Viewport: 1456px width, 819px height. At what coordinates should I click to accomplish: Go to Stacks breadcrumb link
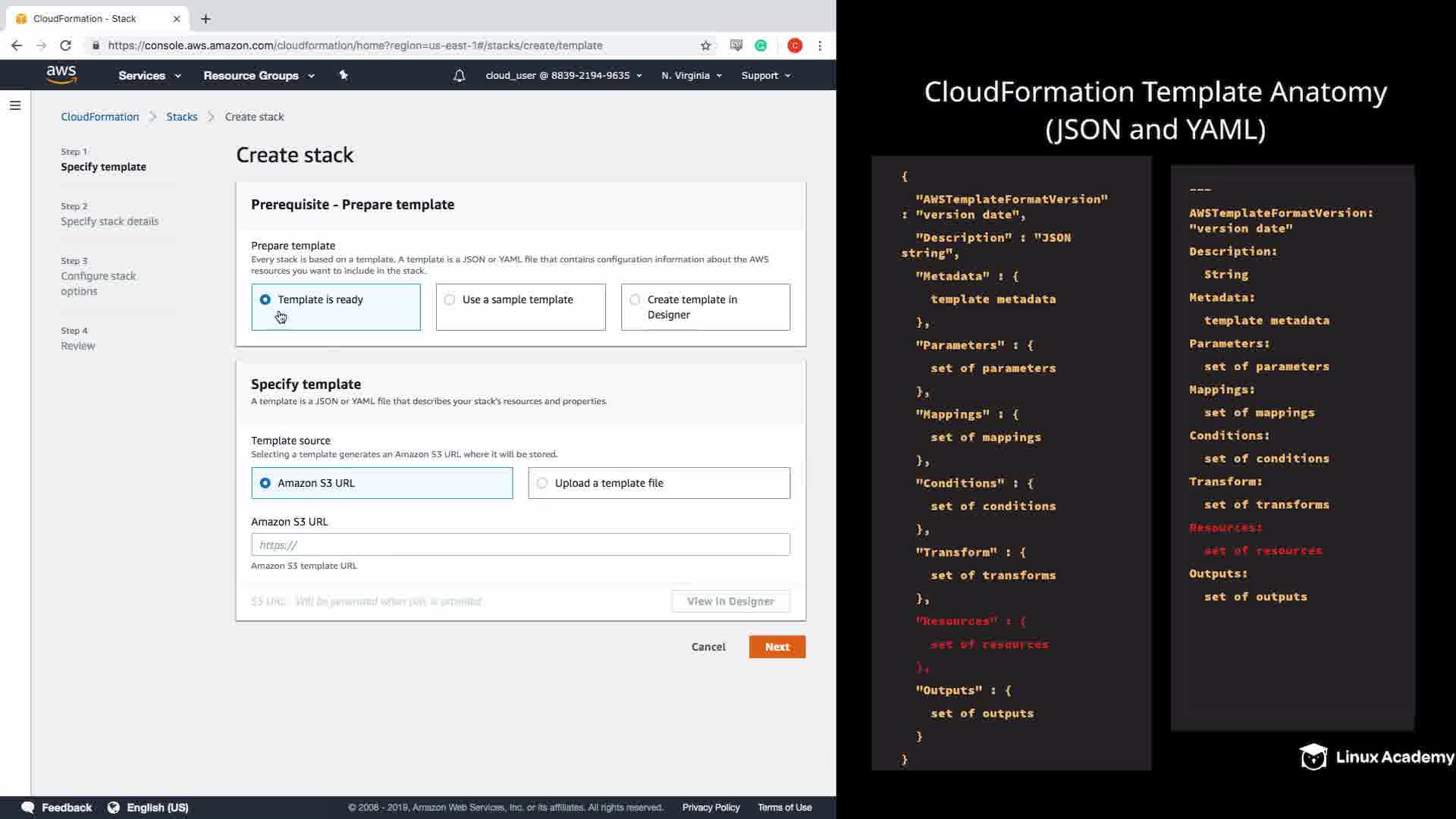(x=181, y=117)
